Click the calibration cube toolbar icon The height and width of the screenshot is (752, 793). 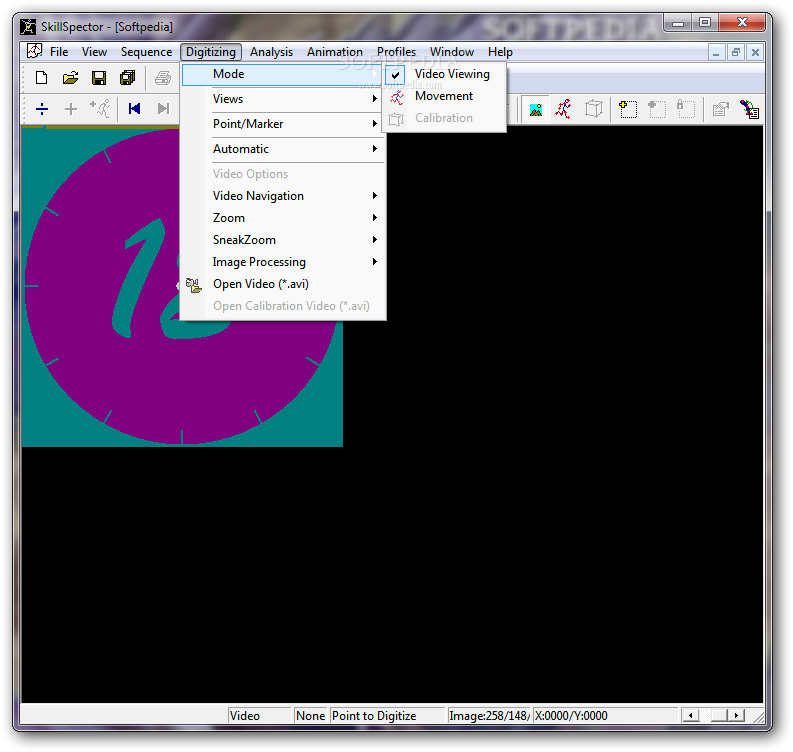594,109
